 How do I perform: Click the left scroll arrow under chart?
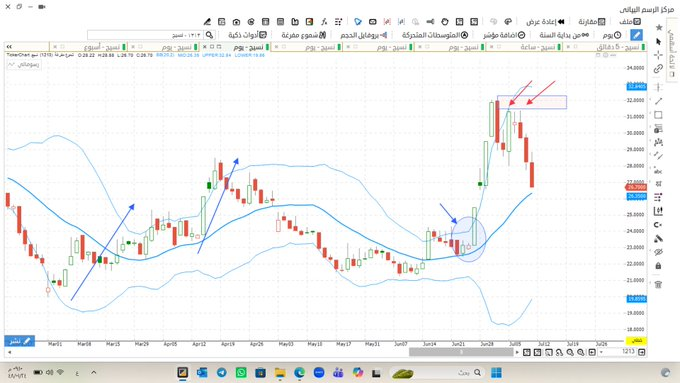(9, 352)
